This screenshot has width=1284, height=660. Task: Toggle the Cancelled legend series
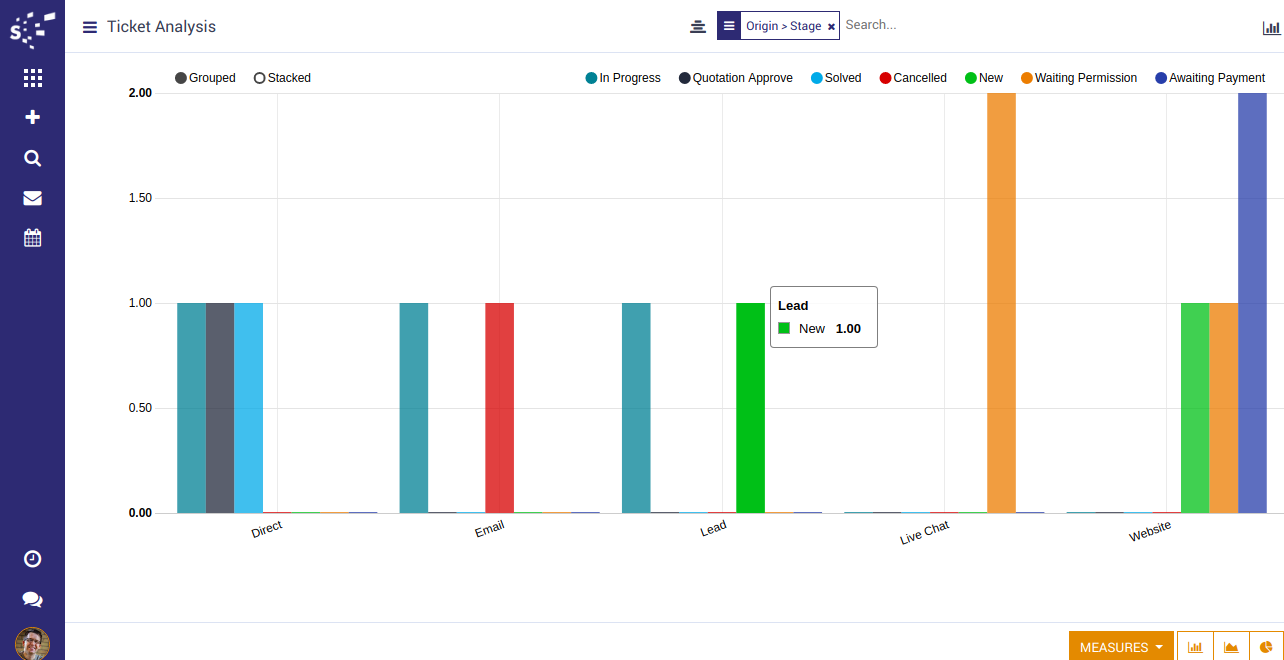pos(913,78)
